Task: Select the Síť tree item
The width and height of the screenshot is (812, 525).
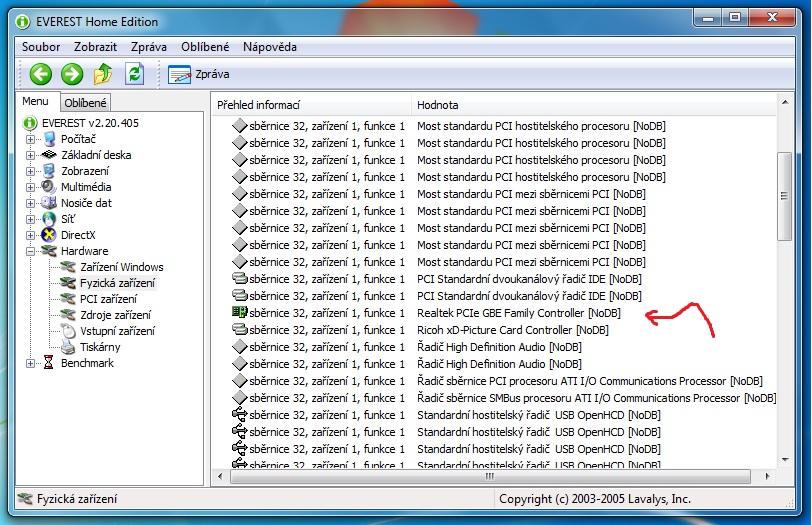Action: coord(68,219)
